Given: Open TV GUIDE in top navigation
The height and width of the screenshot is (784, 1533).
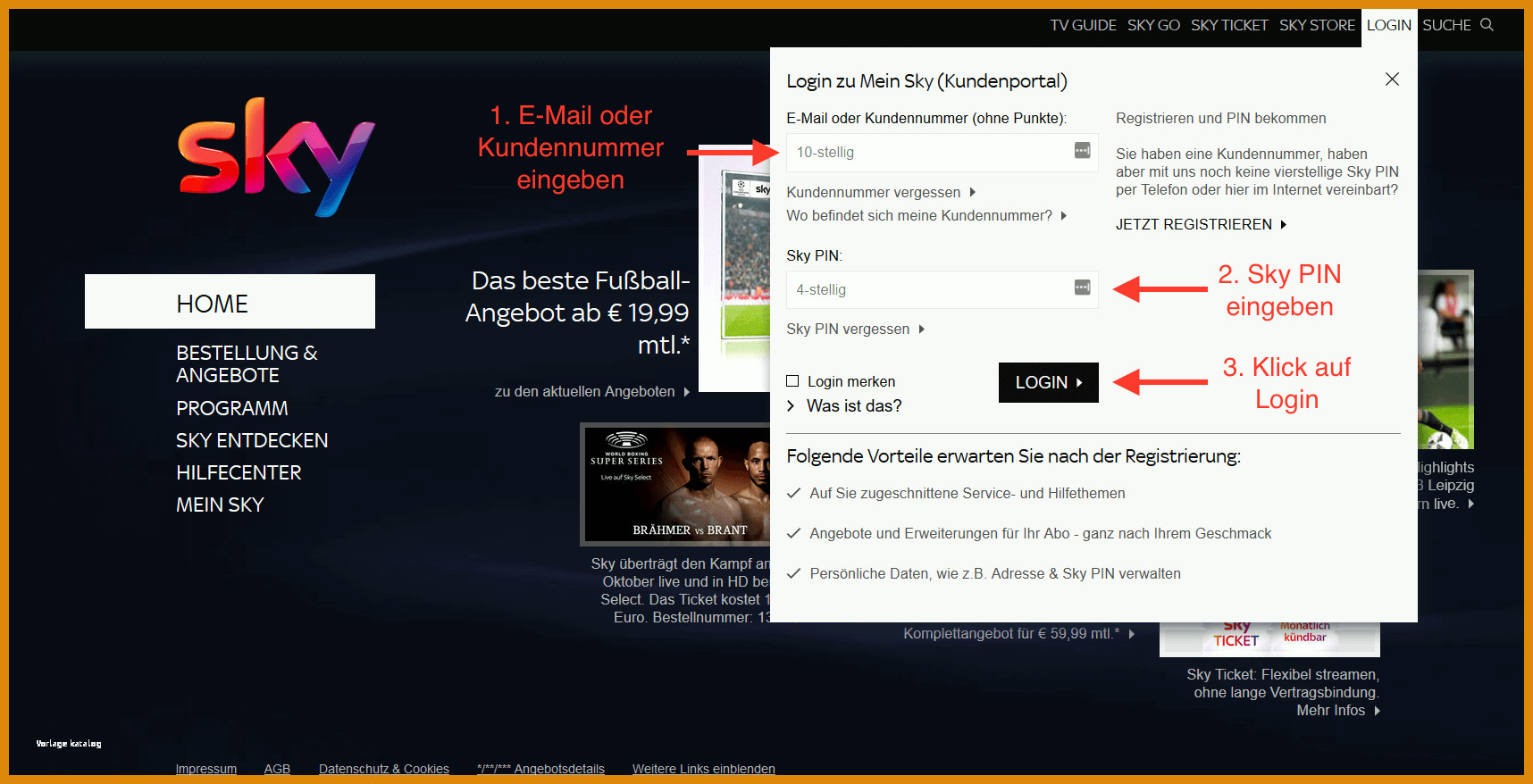Looking at the screenshot, I should 1083,25.
